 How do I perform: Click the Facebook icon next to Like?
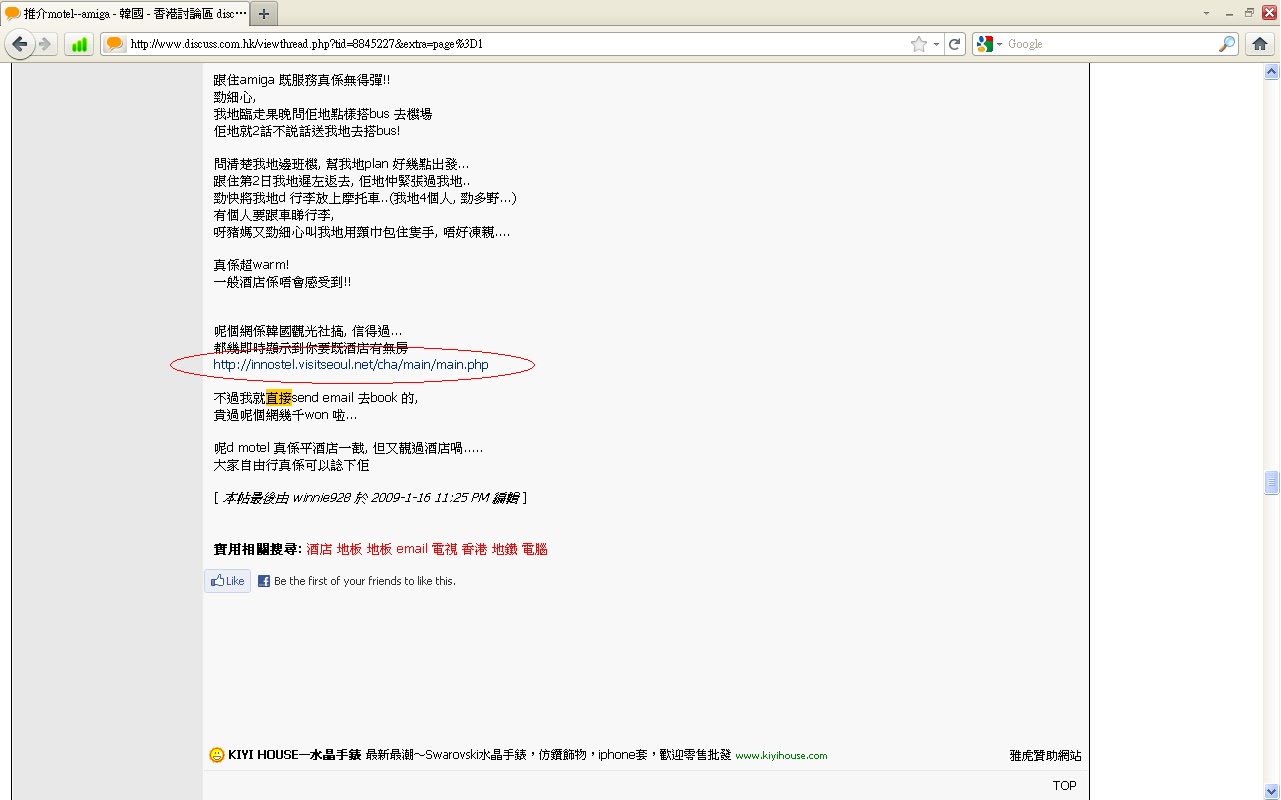pos(263,580)
